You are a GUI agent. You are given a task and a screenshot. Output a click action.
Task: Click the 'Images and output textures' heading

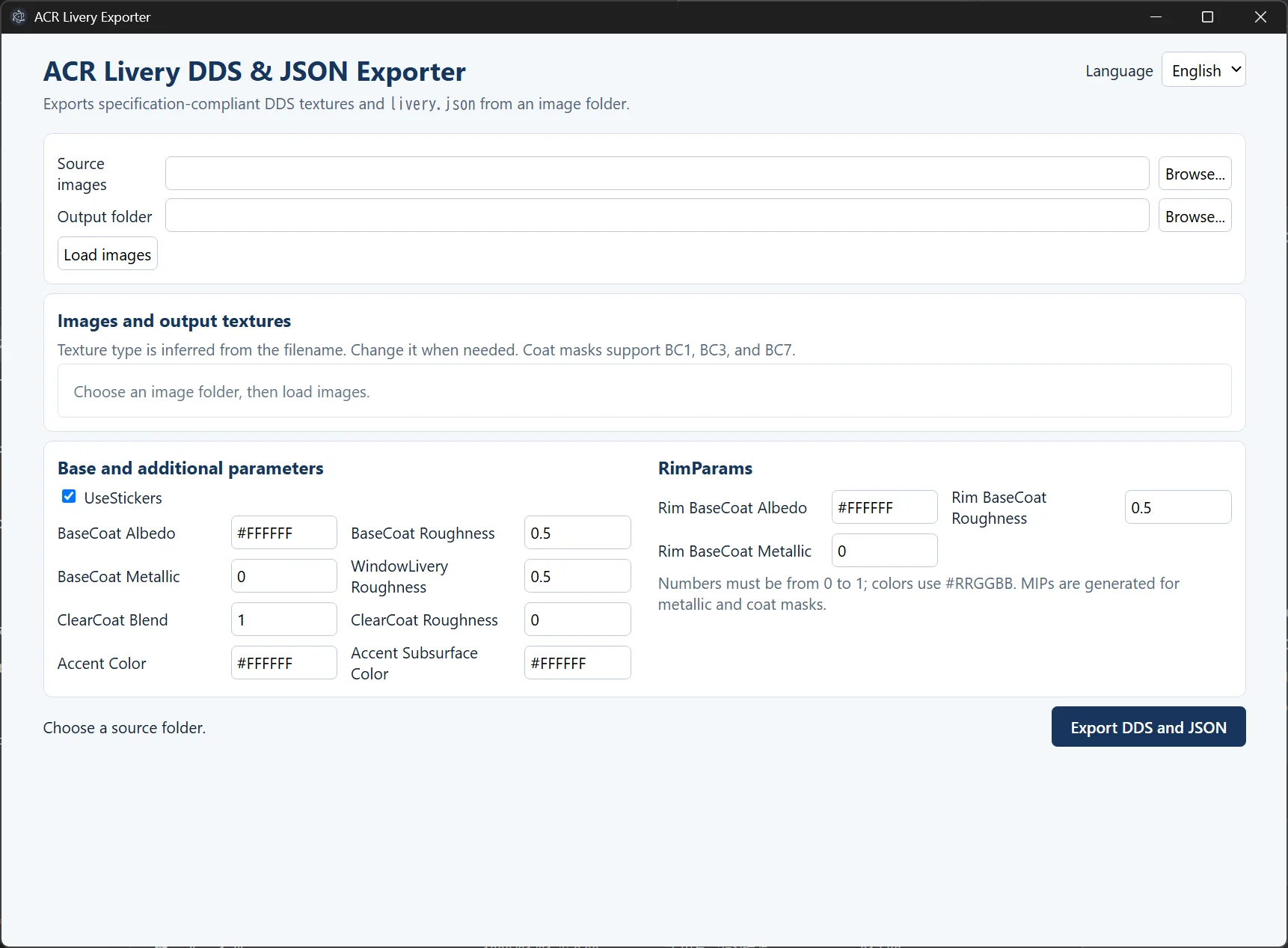(x=174, y=321)
